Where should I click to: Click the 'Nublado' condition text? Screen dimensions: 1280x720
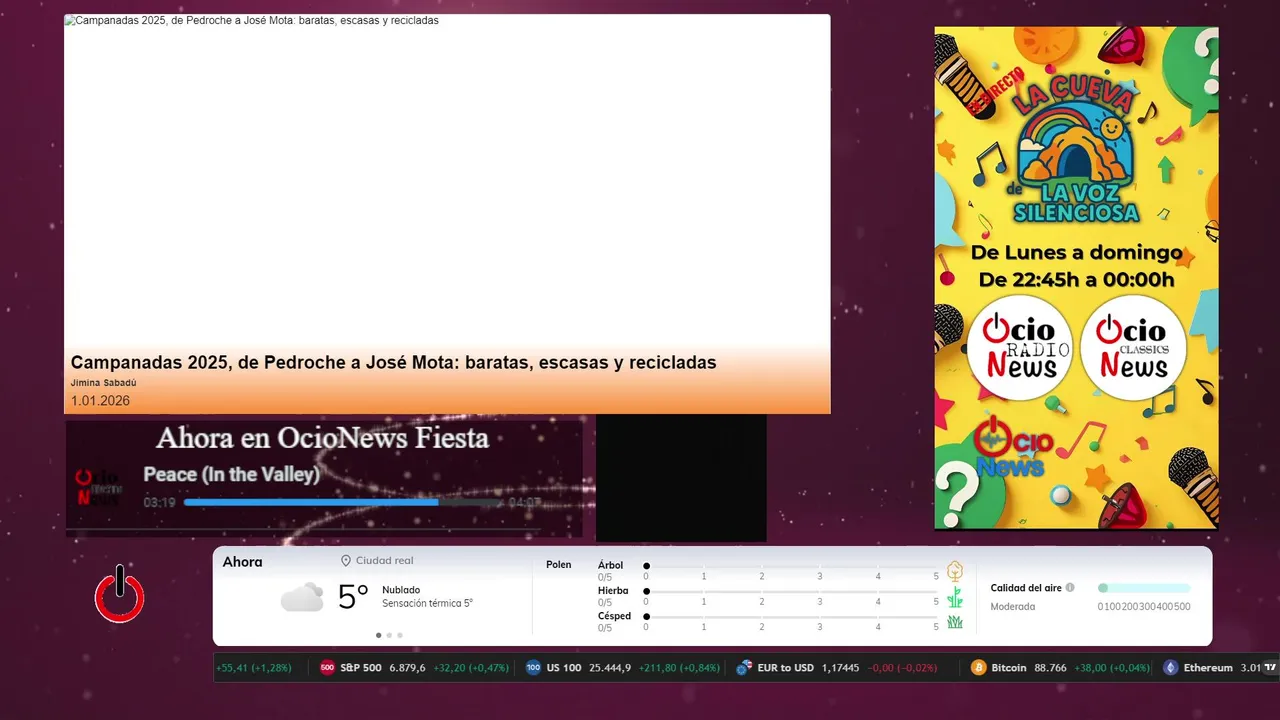(x=401, y=590)
